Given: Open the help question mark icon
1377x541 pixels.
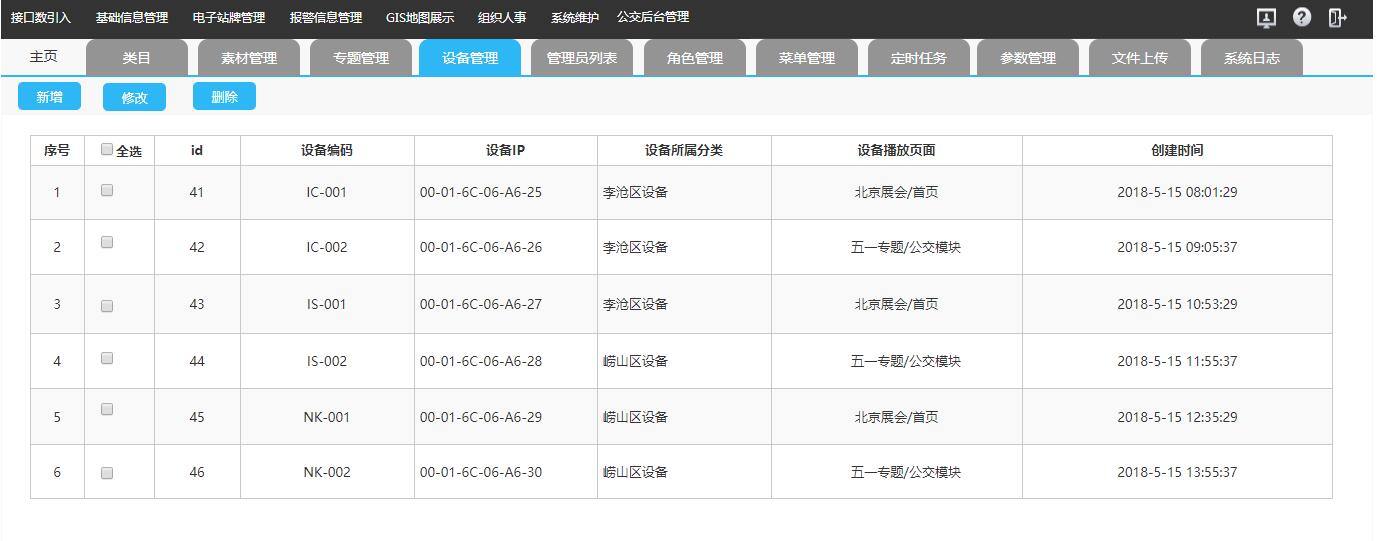Looking at the screenshot, I should [x=1302, y=17].
